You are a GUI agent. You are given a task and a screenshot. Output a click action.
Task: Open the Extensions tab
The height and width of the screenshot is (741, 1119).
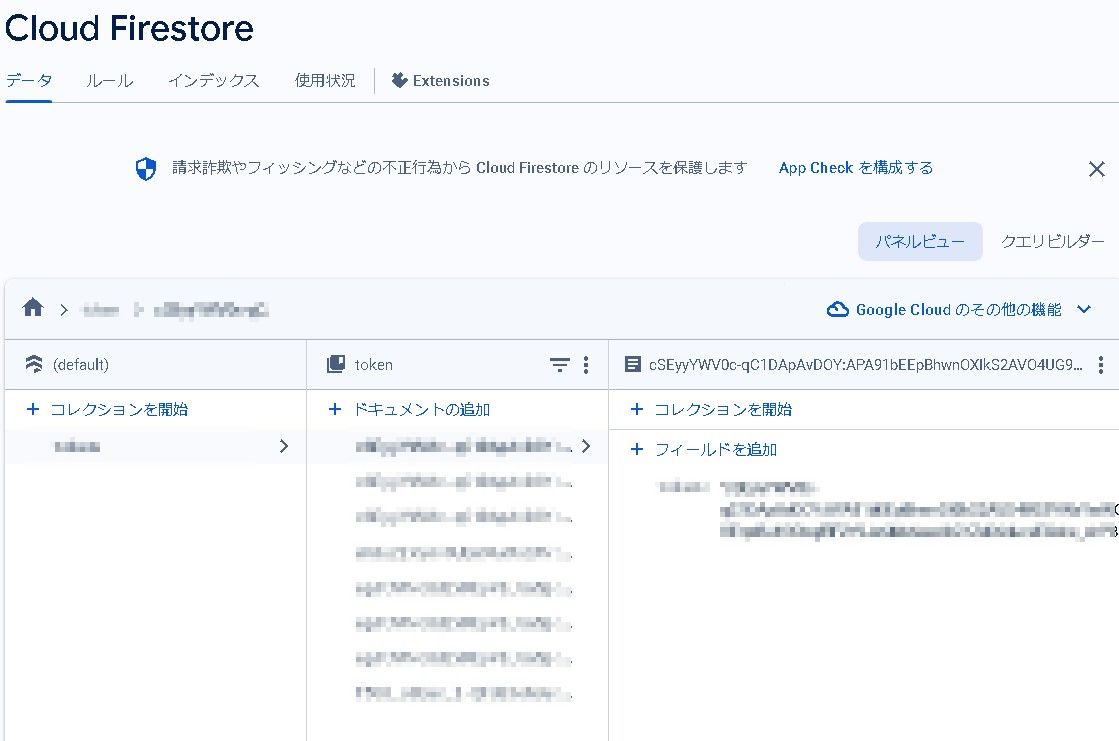tap(441, 81)
